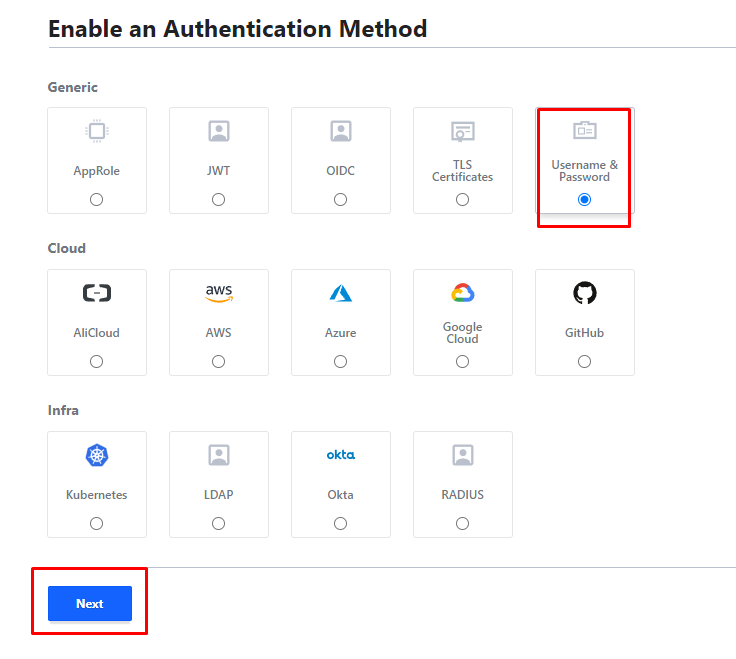736x659 pixels.
Task: Click the GitHub octocat icon
Action: [584, 293]
